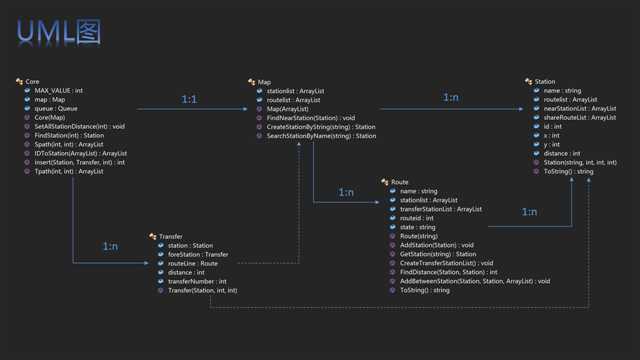The image size is (640, 360).
Task: Click the 1:1 label between Core and Map
Action: pyautogui.click(x=189, y=99)
